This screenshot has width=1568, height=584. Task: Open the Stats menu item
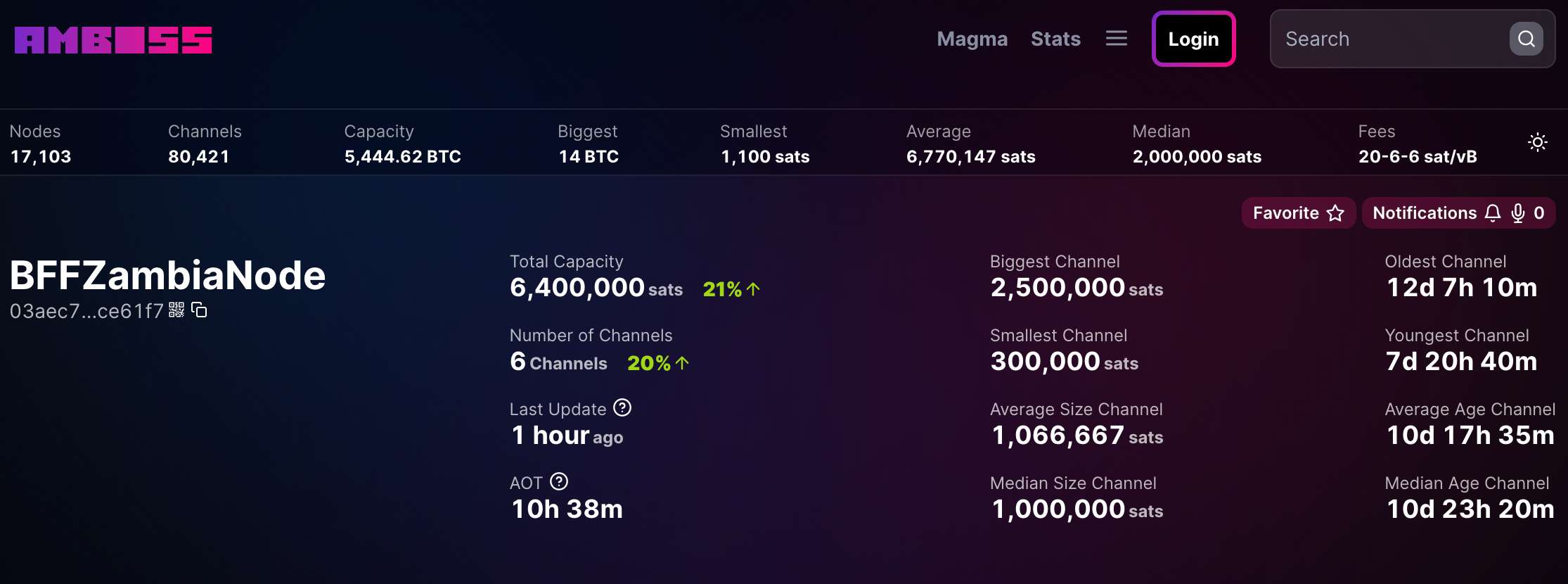1055,39
